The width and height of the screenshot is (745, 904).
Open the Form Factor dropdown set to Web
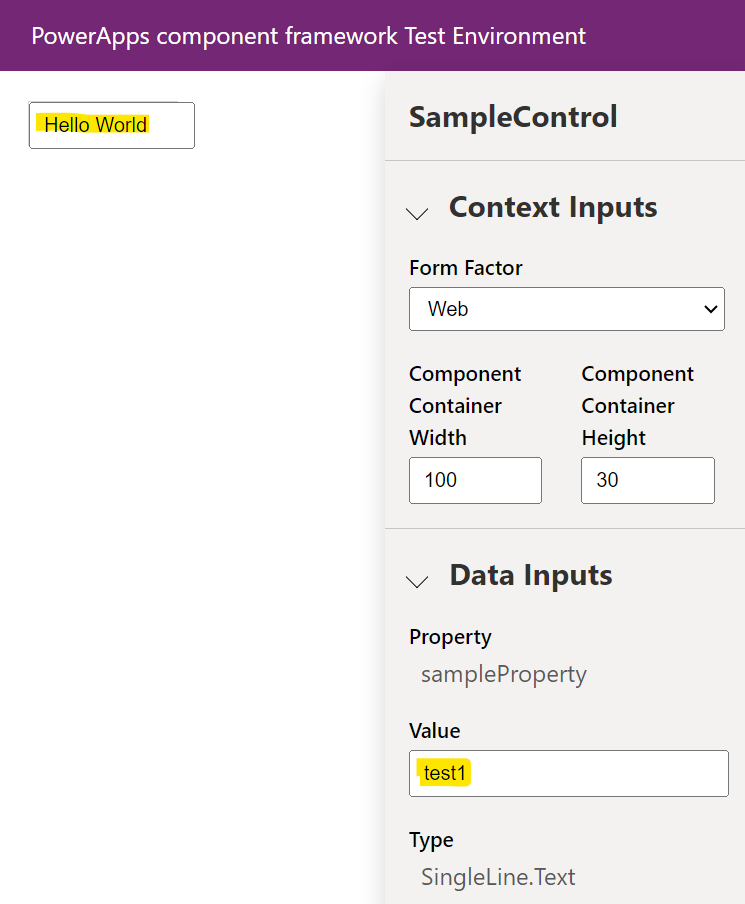(x=566, y=309)
